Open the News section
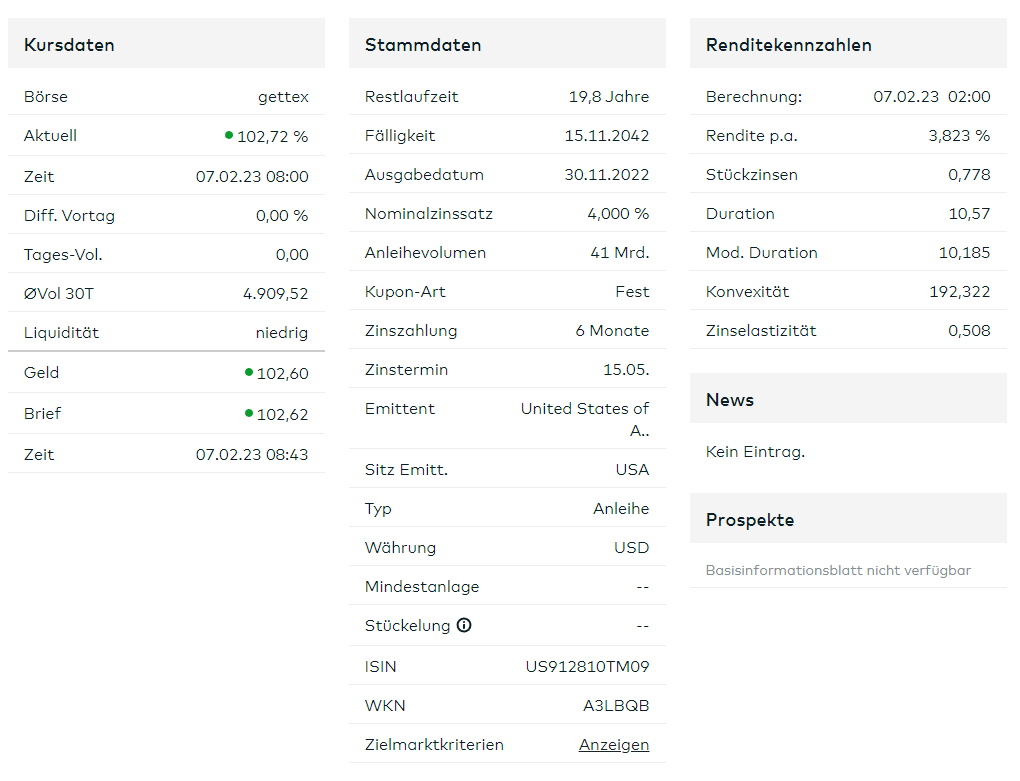 (x=729, y=399)
